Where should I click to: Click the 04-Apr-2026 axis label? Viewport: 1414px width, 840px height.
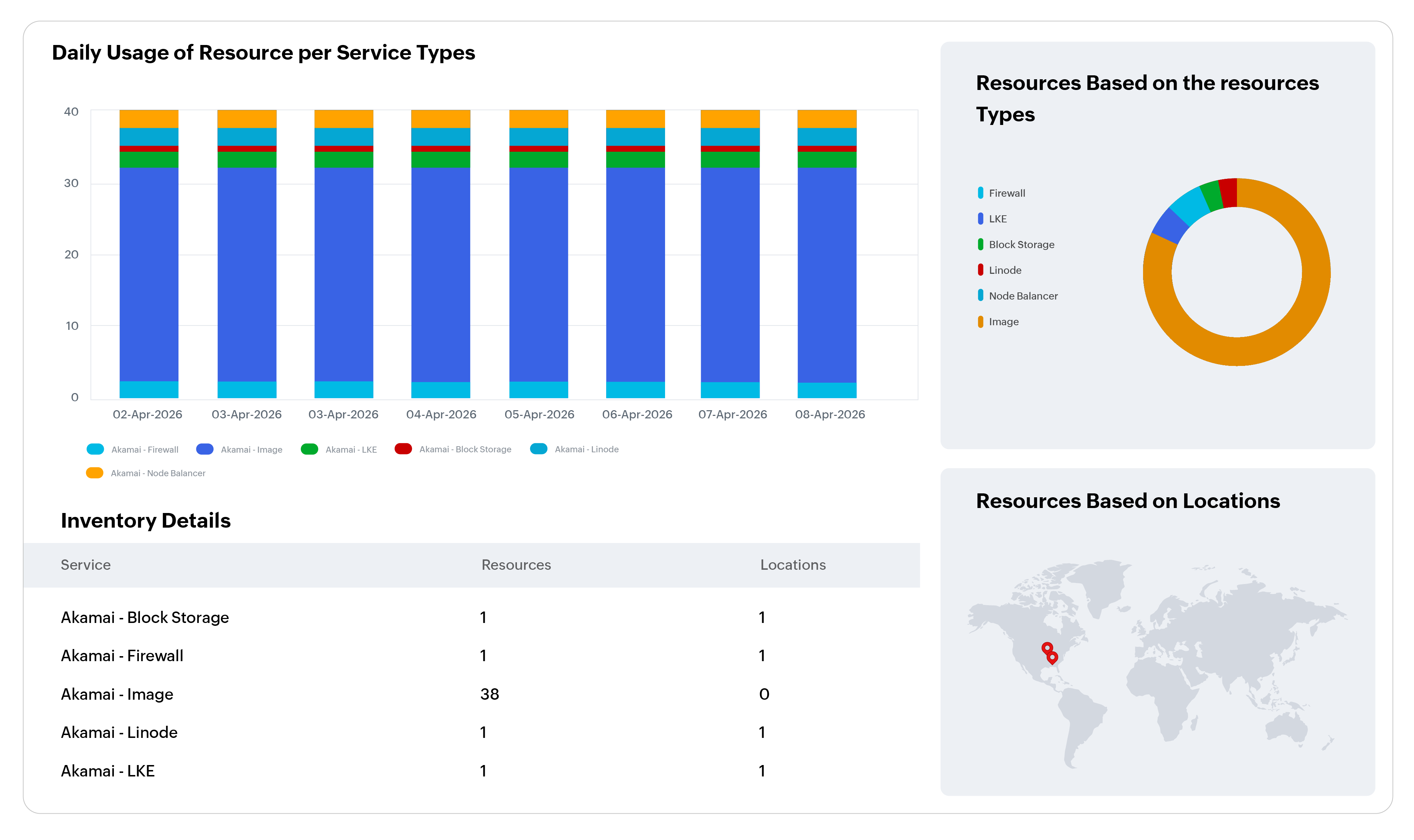(441, 414)
